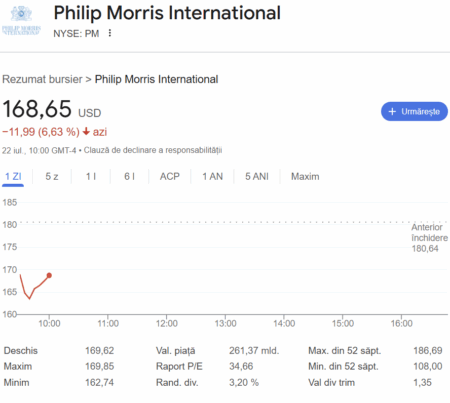Image resolution: width=450 pixels, height=403 pixels.
Task: Open the three-dot options menu beside NYSE: PM
Action: (110, 33)
